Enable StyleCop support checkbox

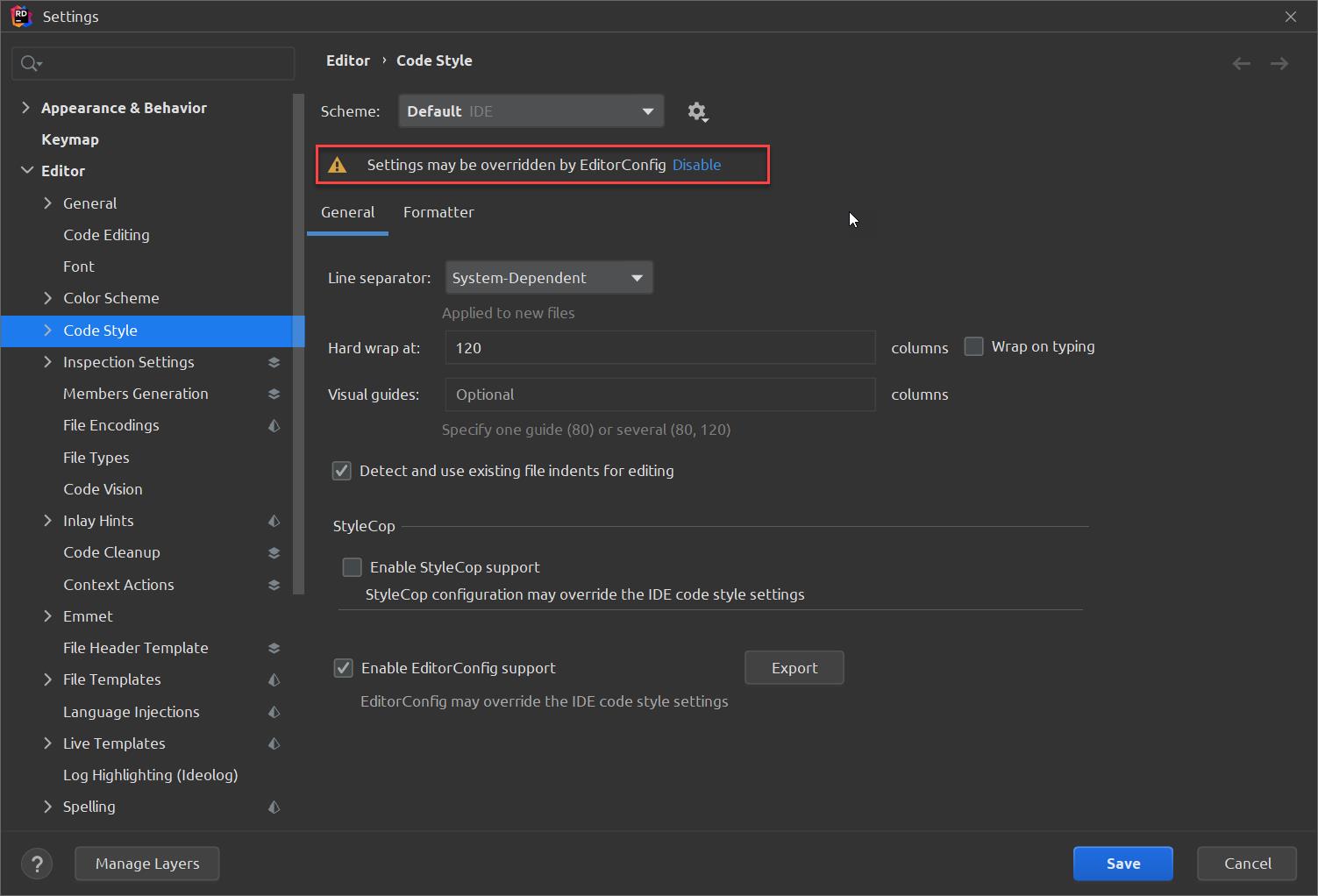[x=353, y=567]
